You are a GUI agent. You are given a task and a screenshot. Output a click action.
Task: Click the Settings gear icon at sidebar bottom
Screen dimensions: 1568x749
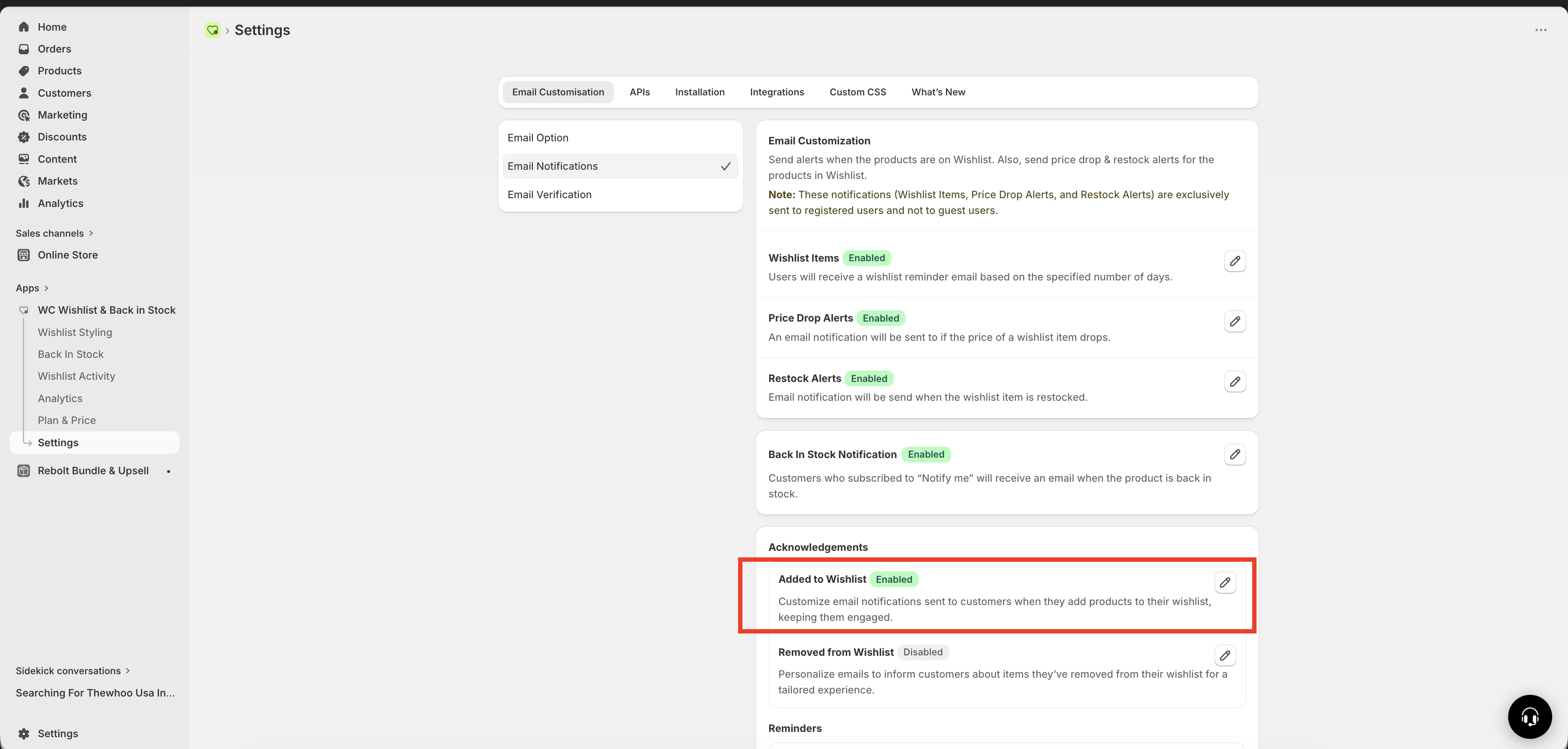pyautogui.click(x=24, y=733)
